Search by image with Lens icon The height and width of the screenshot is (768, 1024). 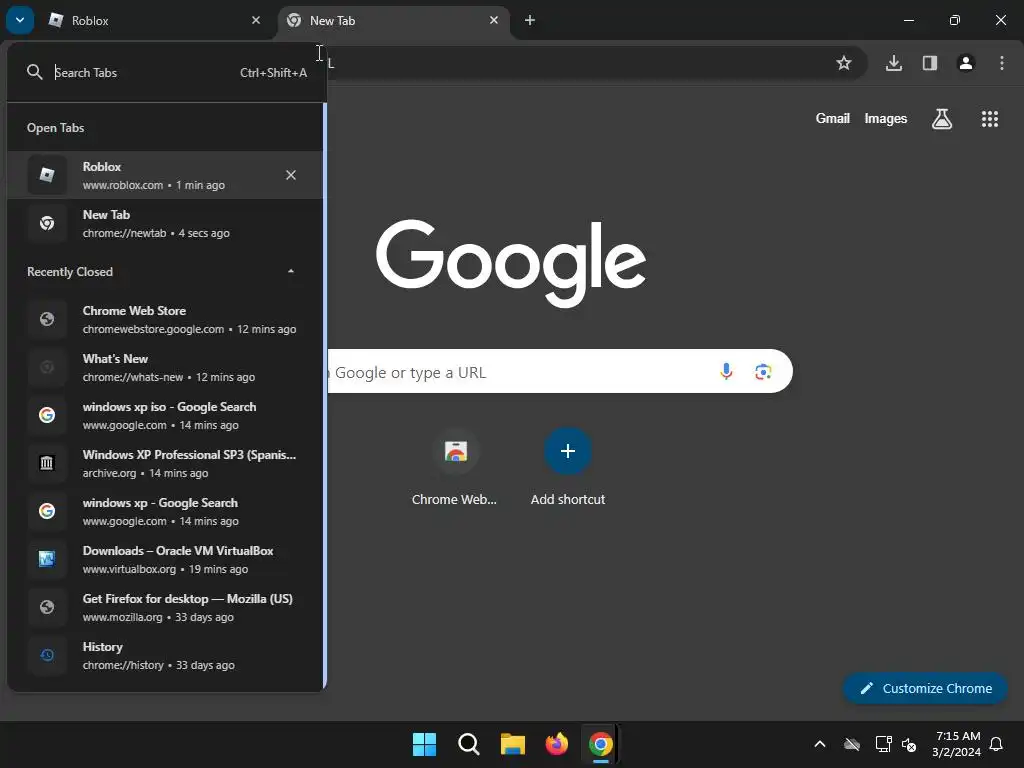pyautogui.click(x=763, y=372)
